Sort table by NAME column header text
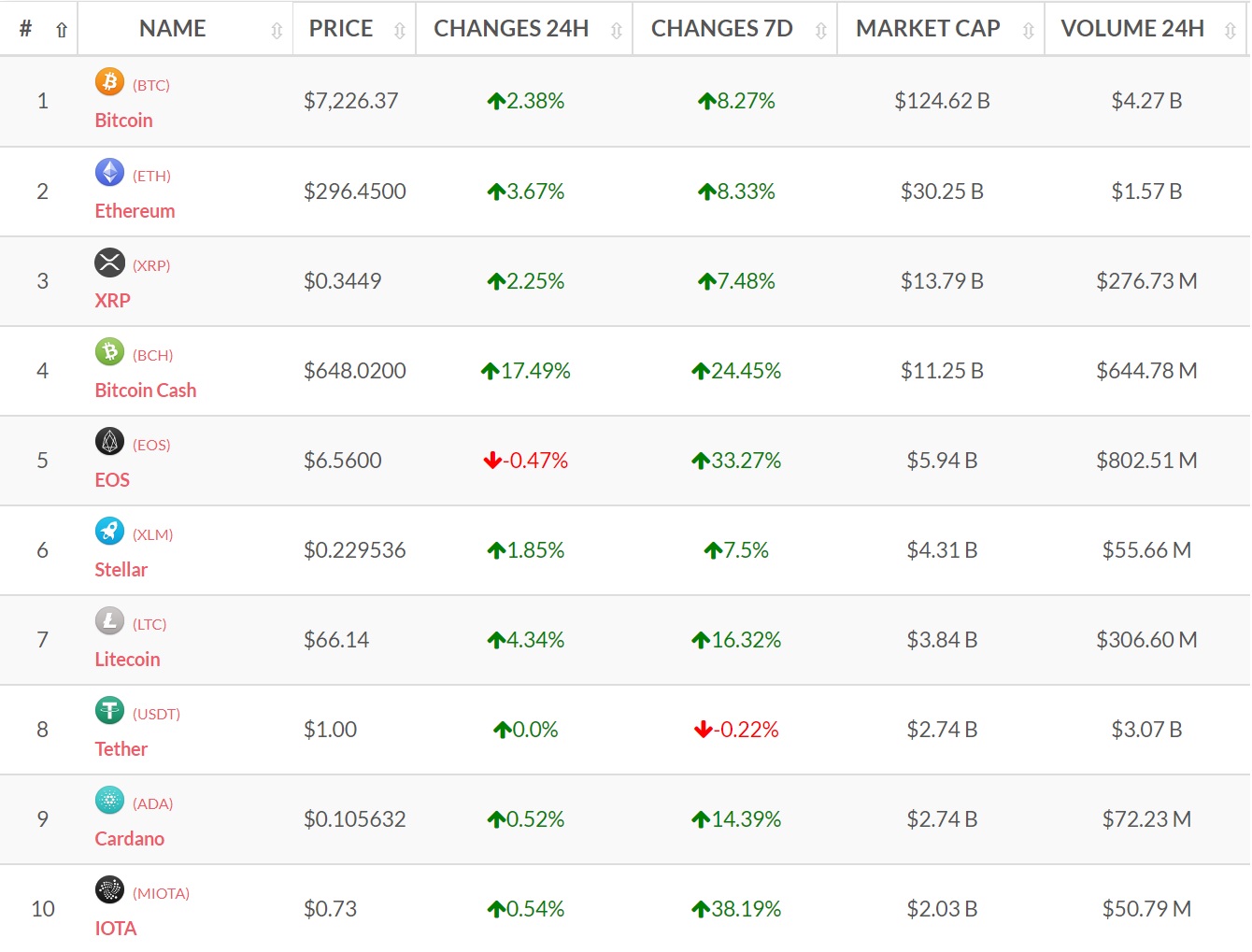The height and width of the screenshot is (952, 1252). tap(173, 29)
